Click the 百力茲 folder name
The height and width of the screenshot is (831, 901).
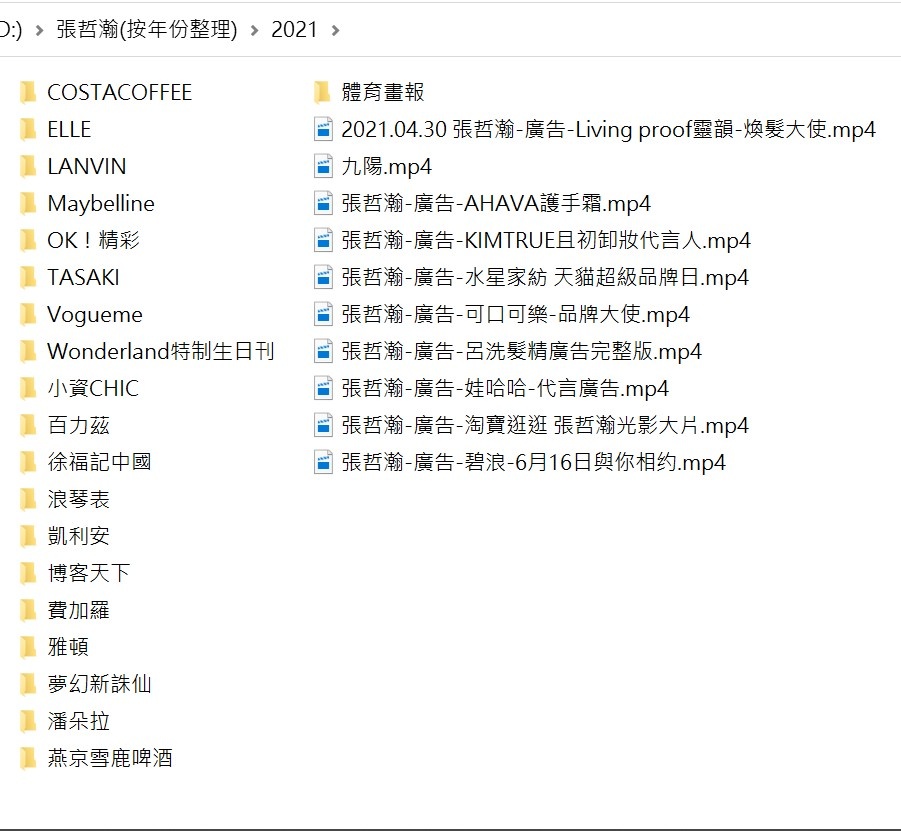[79, 425]
